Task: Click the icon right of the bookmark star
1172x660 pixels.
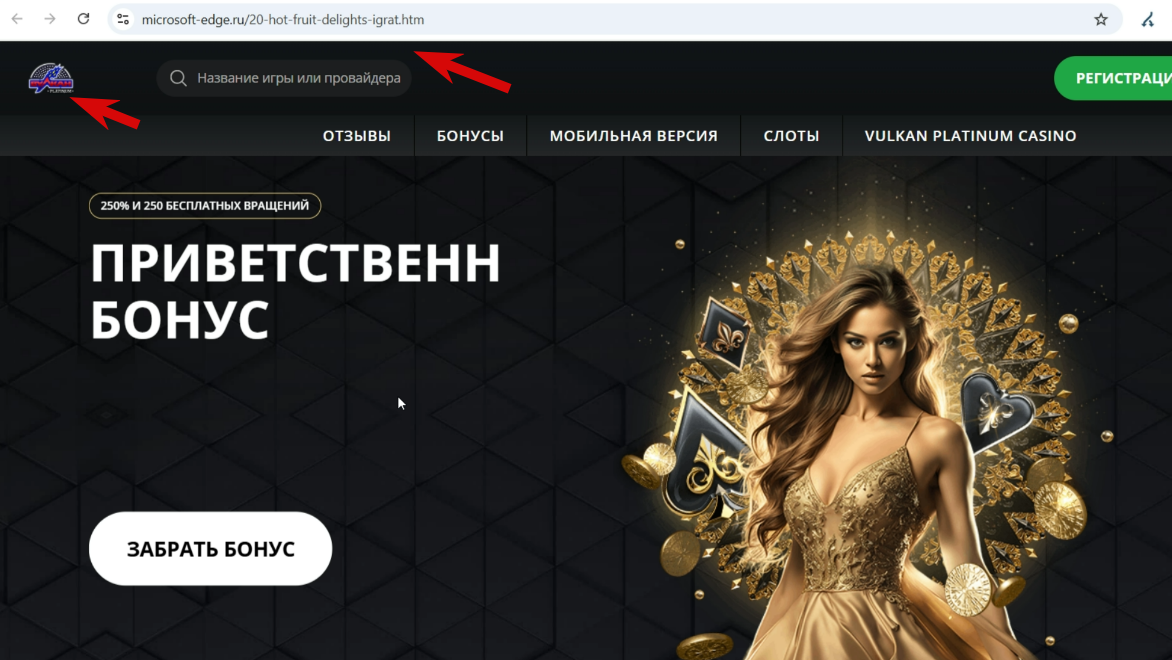Action: [1147, 19]
